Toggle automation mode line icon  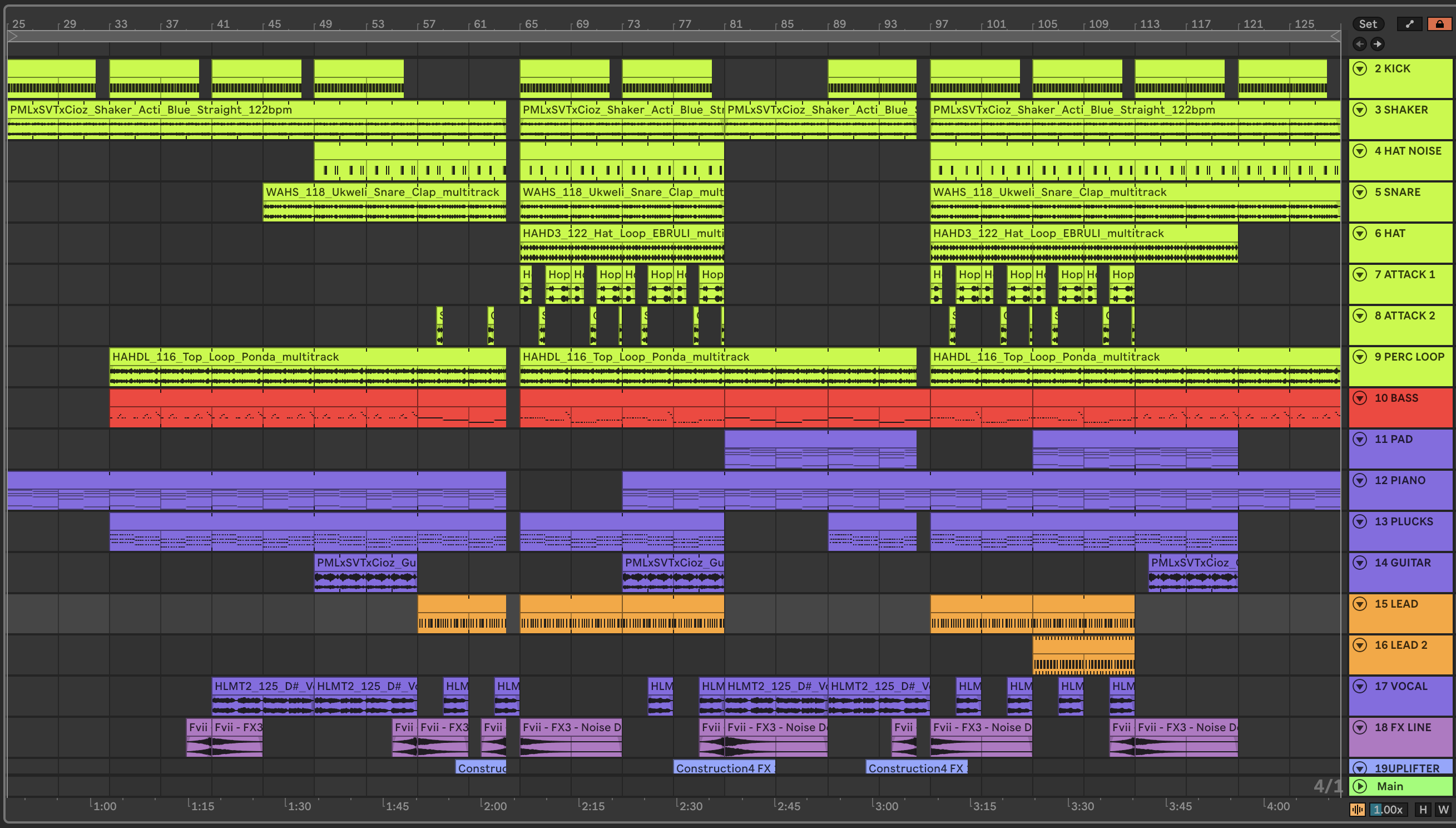tap(1409, 24)
